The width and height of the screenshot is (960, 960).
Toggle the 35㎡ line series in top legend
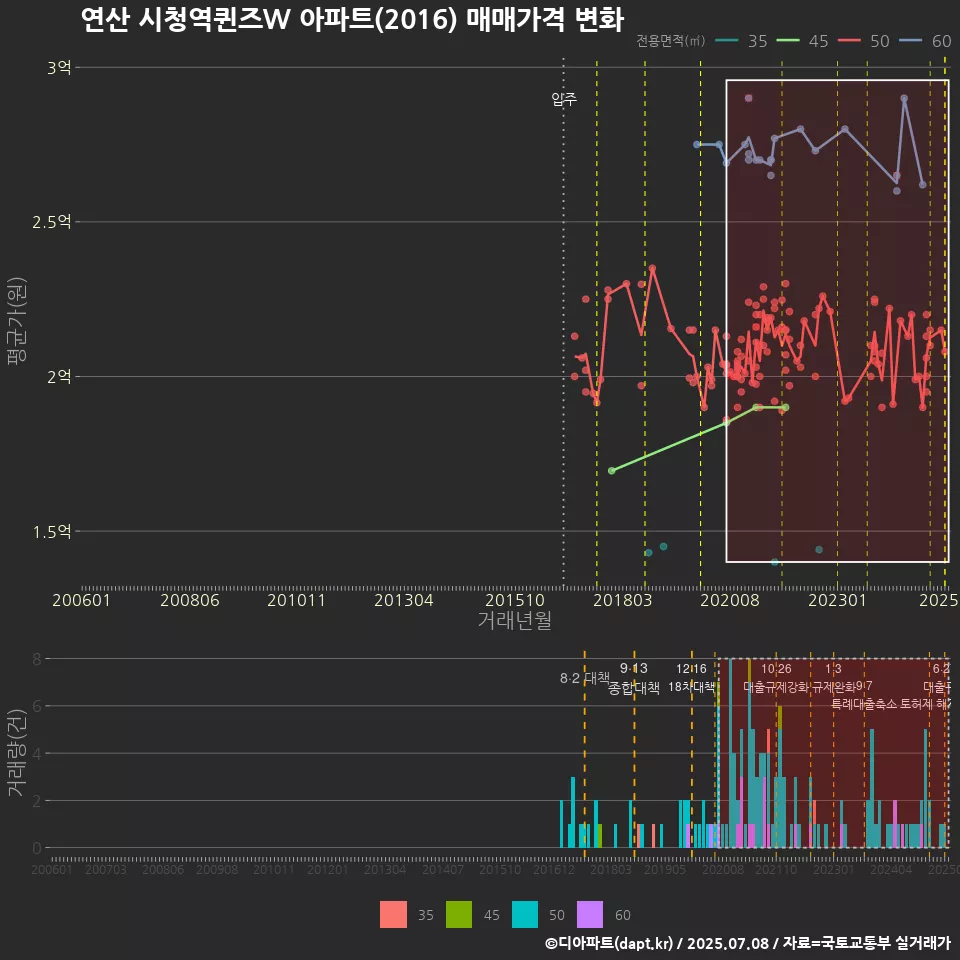(x=741, y=41)
